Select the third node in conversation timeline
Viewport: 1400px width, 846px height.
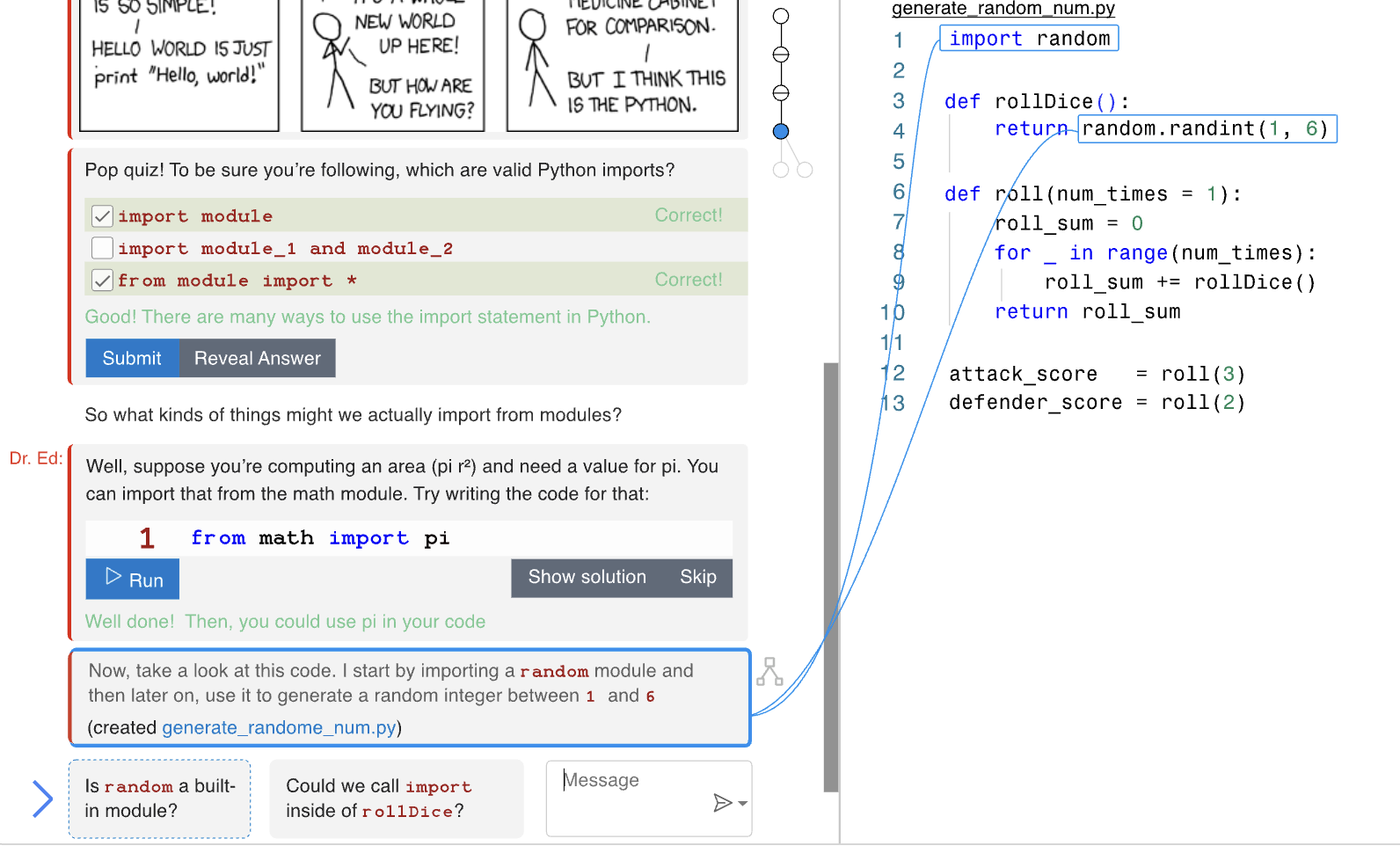781,92
